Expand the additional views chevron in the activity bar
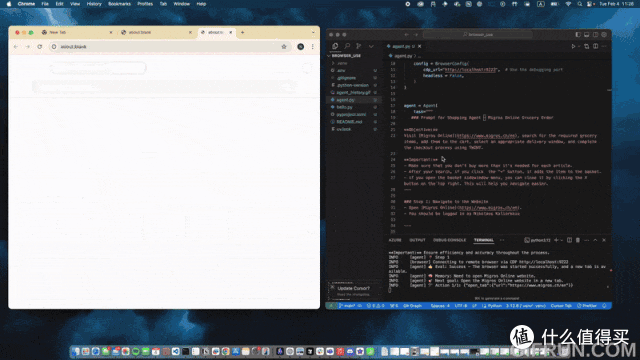Viewport: 640px width, 360px height. pyautogui.click(x=371, y=46)
